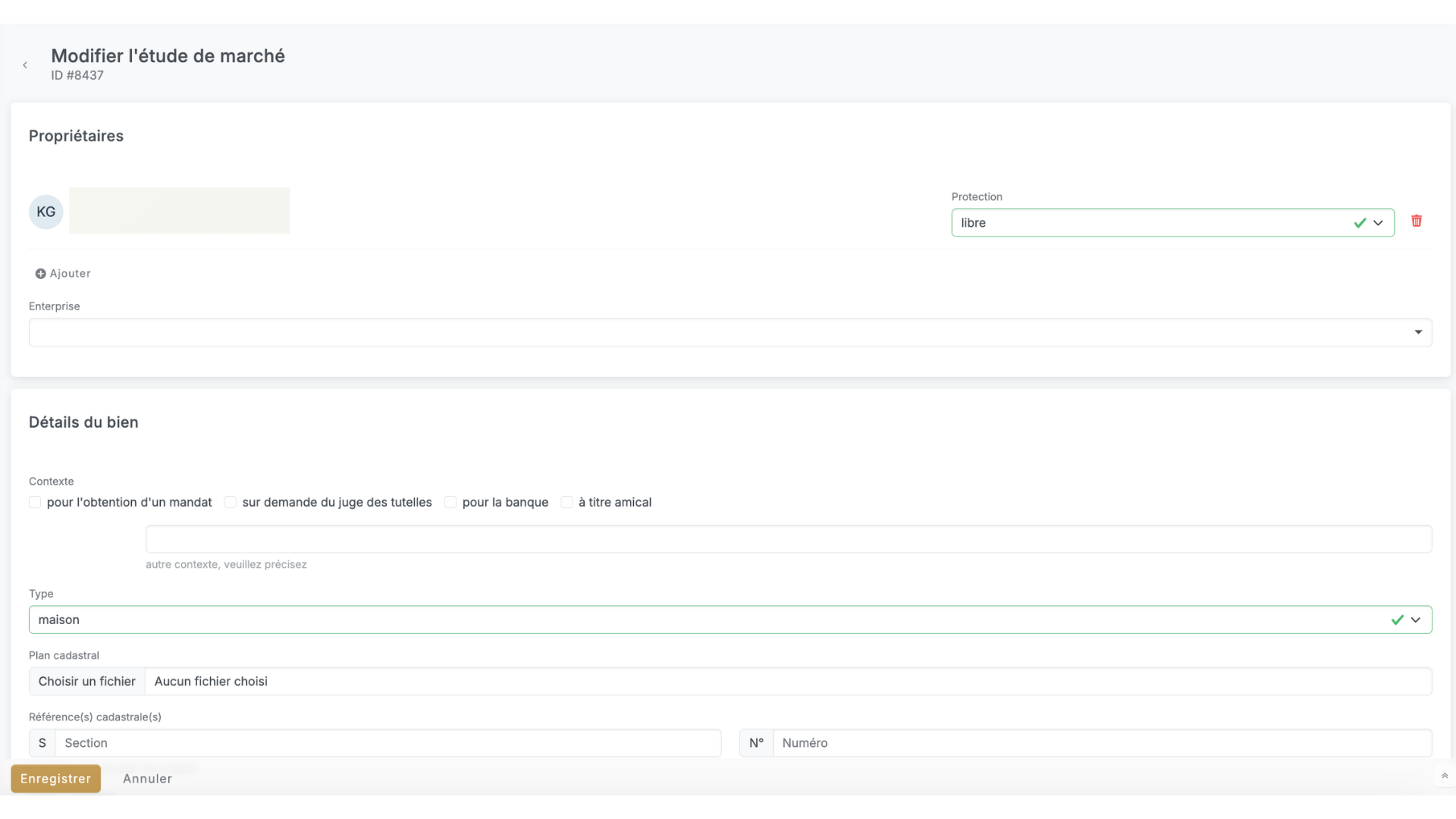Click Choisir un fichier for plan cadastral
The height and width of the screenshot is (819, 1456).
[x=87, y=681]
